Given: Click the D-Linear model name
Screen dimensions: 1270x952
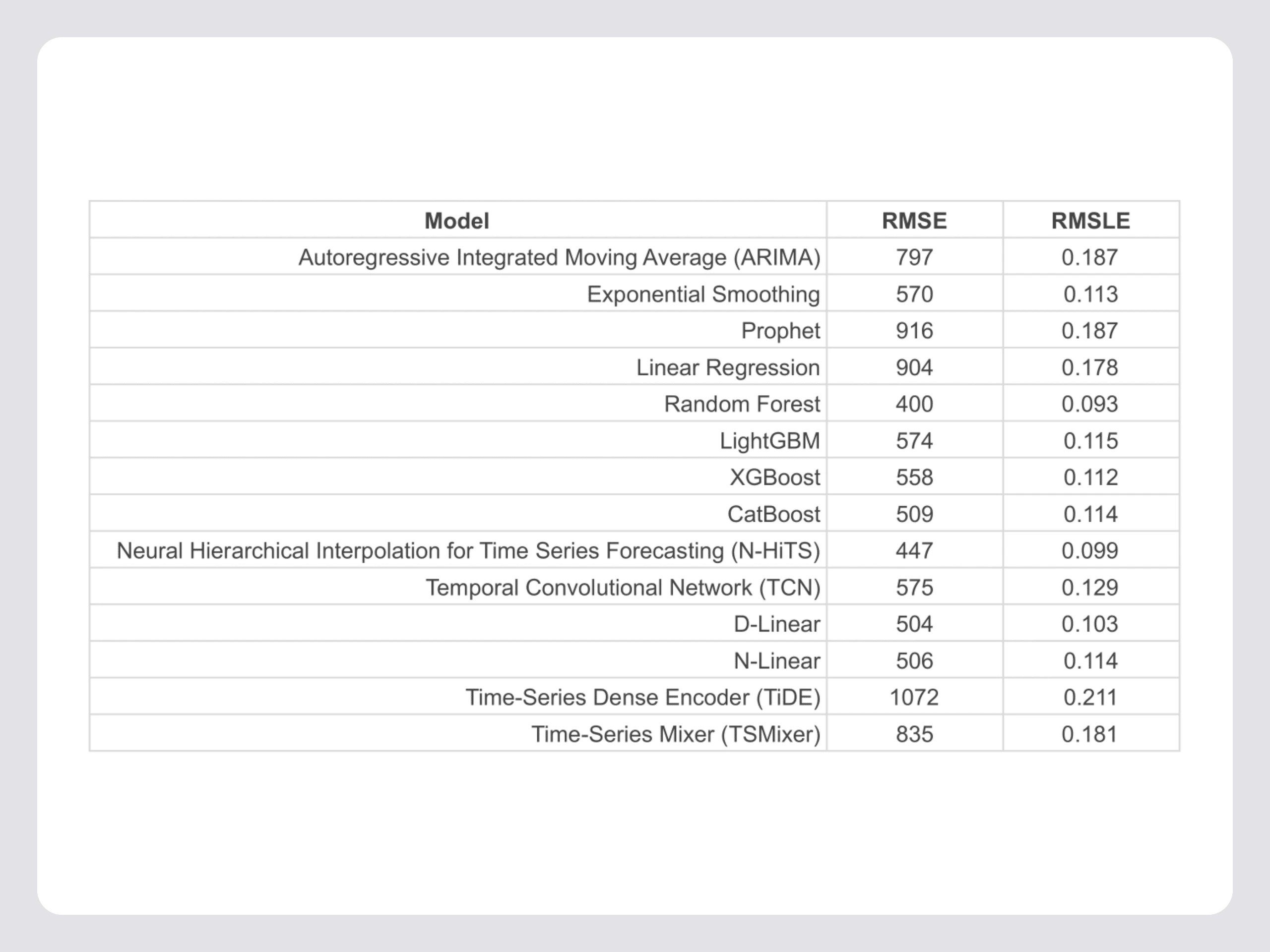Looking at the screenshot, I should coord(776,624).
